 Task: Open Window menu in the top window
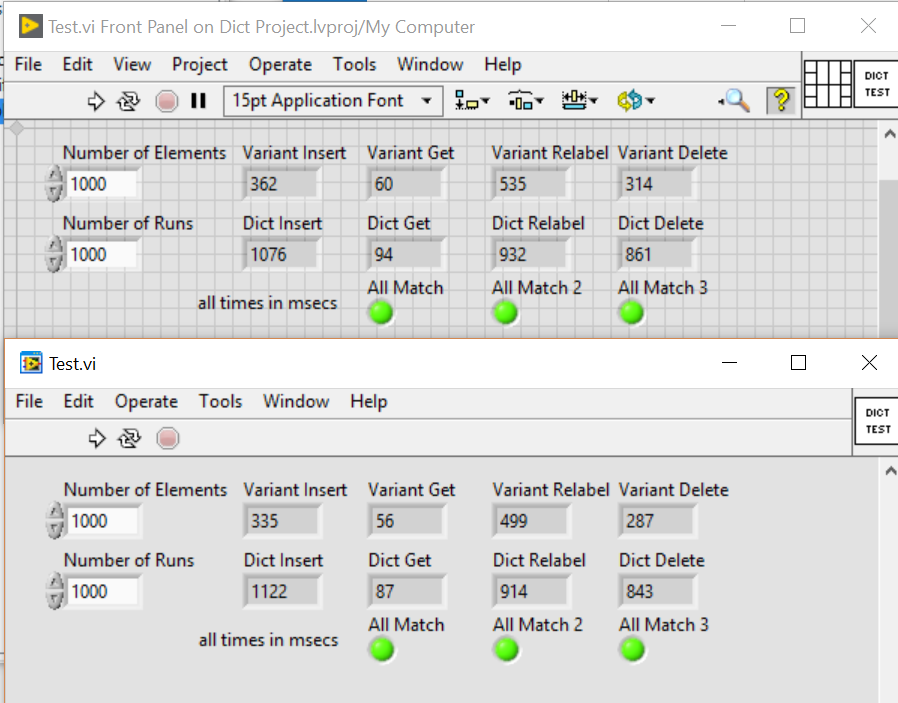(x=430, y=64)
